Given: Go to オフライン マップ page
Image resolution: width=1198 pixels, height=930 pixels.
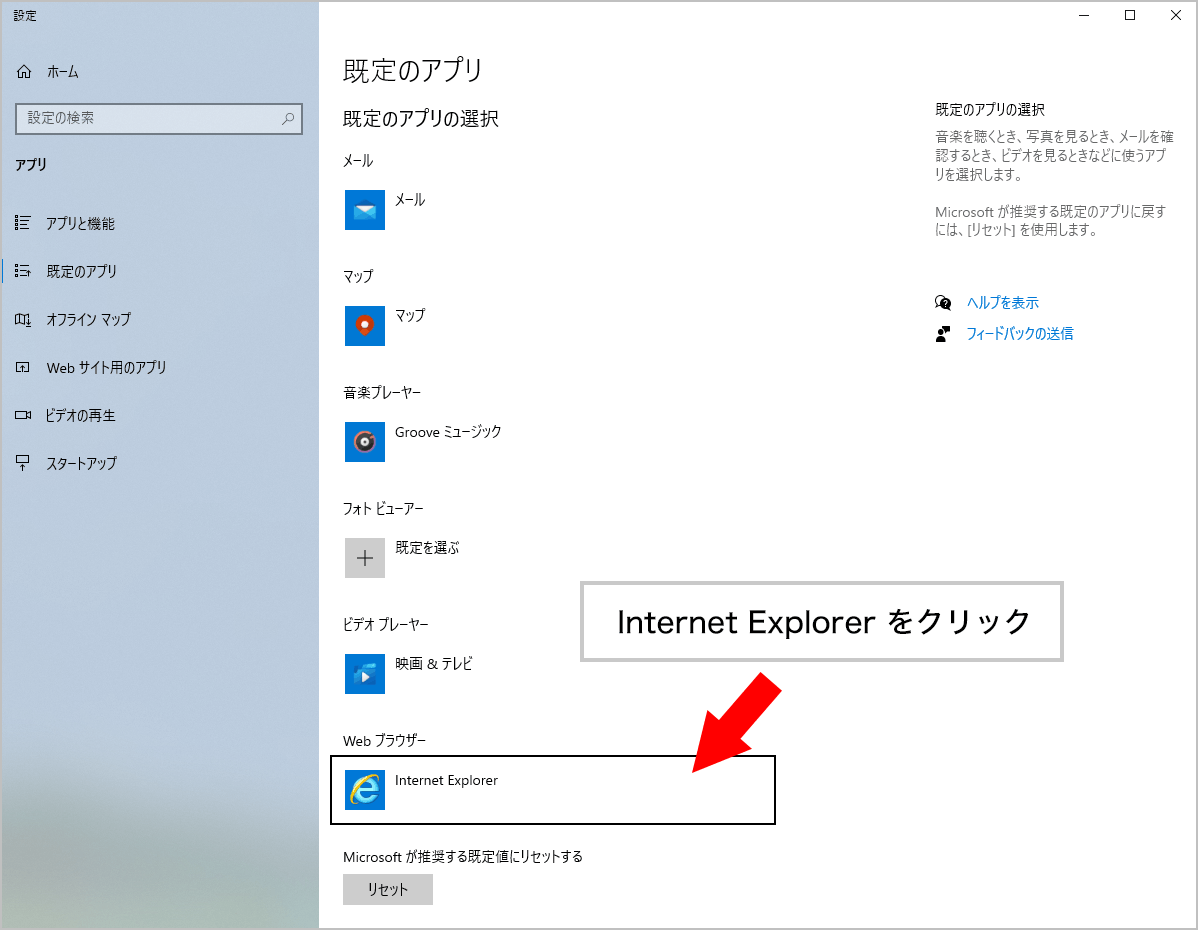Looking at the screenshot, I should [89, 319].
